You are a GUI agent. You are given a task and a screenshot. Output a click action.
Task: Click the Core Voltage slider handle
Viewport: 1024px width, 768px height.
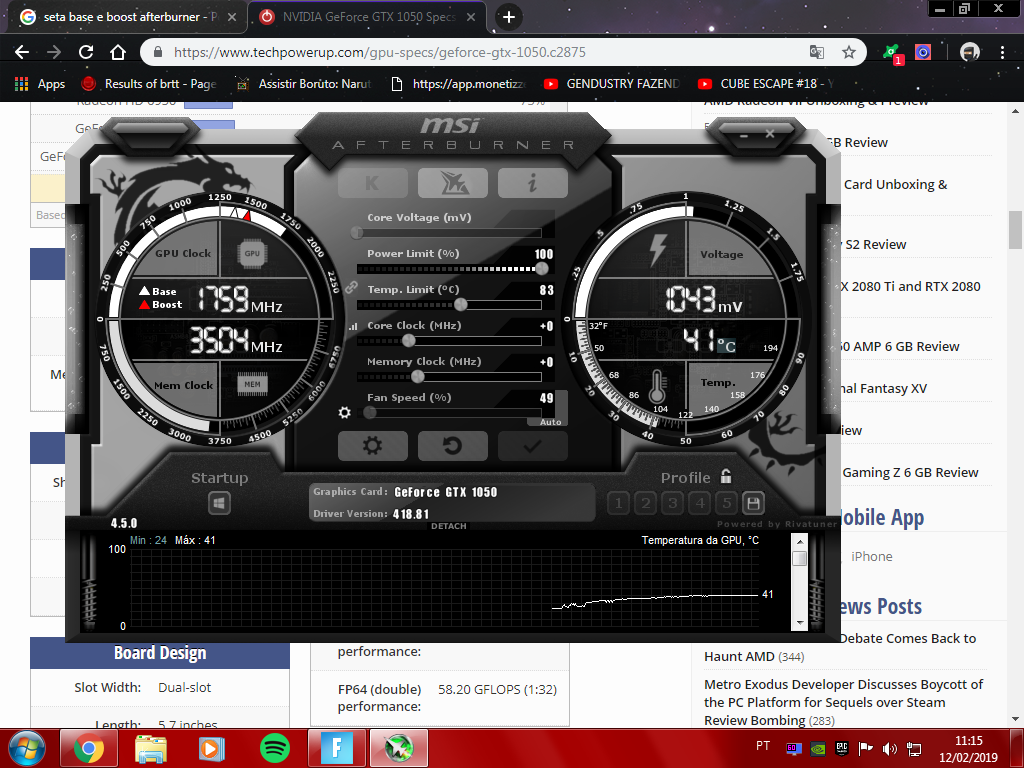click(x=357, y=232)
